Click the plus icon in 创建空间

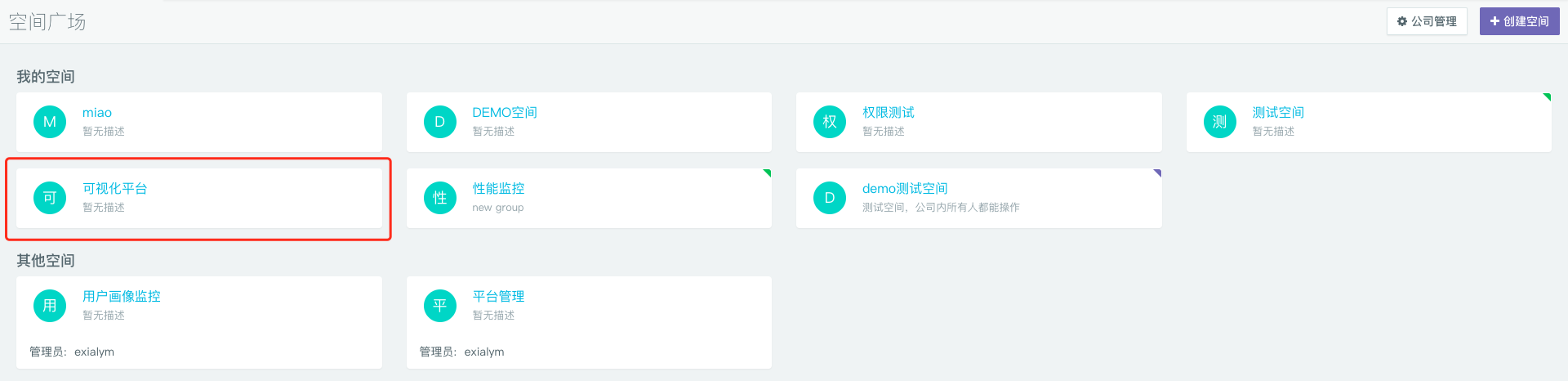coord(1494,21)
